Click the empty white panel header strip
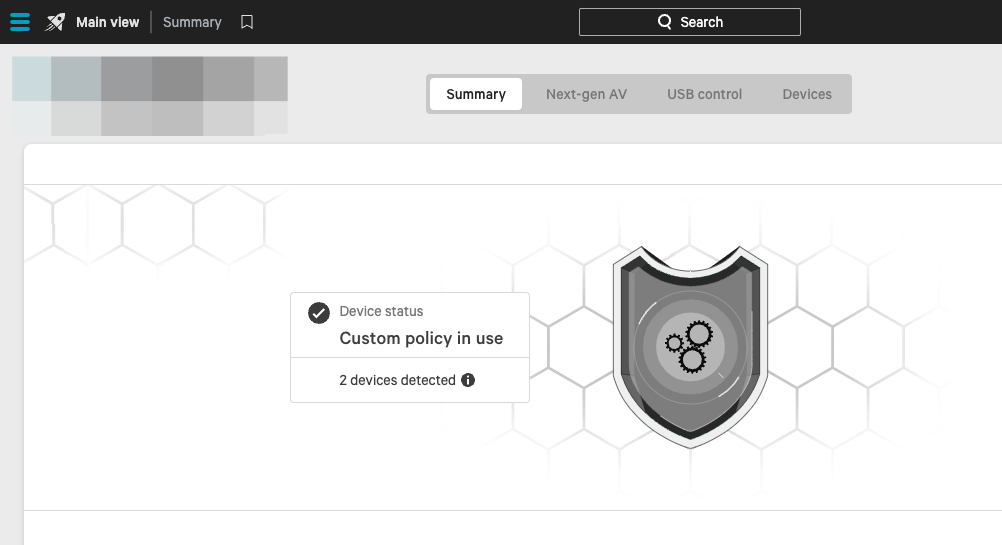The image size is (1002, 545). (x=512, y=164)
